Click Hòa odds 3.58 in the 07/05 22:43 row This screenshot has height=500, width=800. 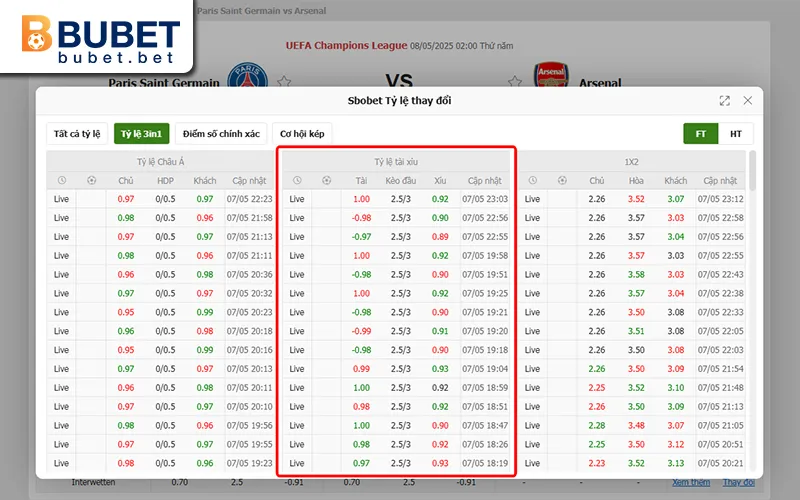[x=636, y=274]
